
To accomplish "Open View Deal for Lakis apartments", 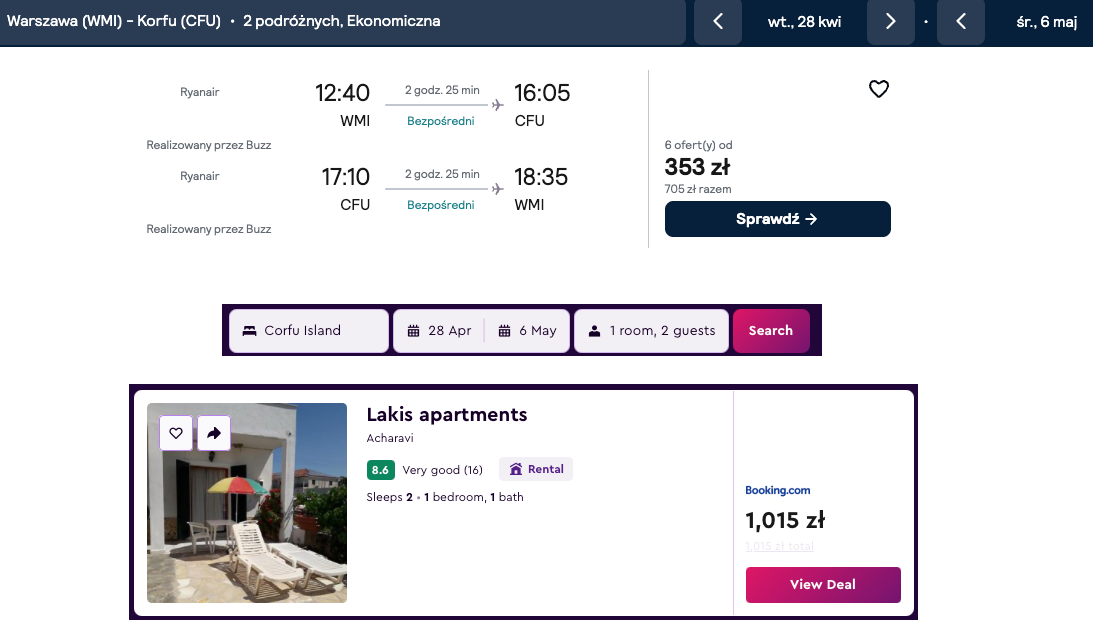I will (822, 585).
